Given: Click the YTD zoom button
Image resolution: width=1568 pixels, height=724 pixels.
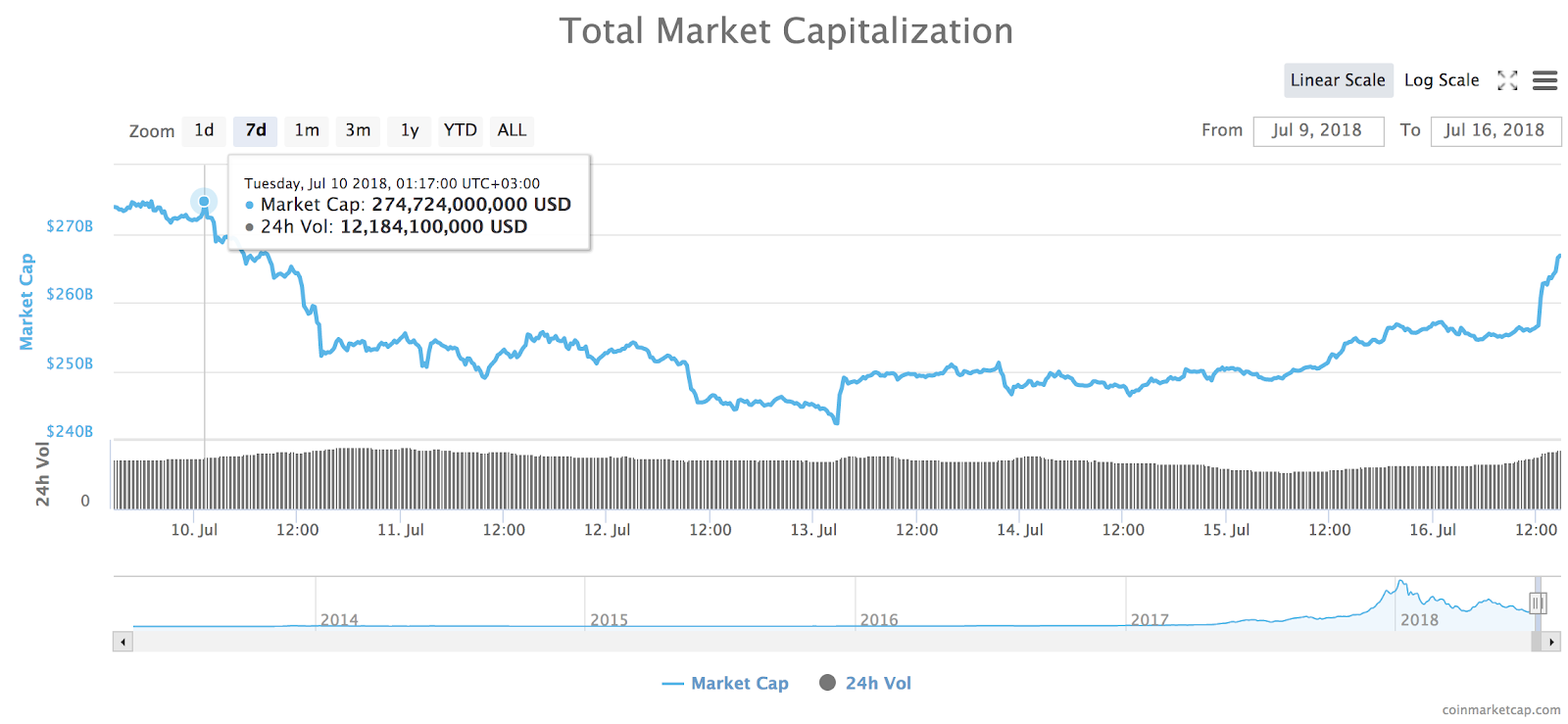Looking at the screenshot, I should click(x=460, y=130).
